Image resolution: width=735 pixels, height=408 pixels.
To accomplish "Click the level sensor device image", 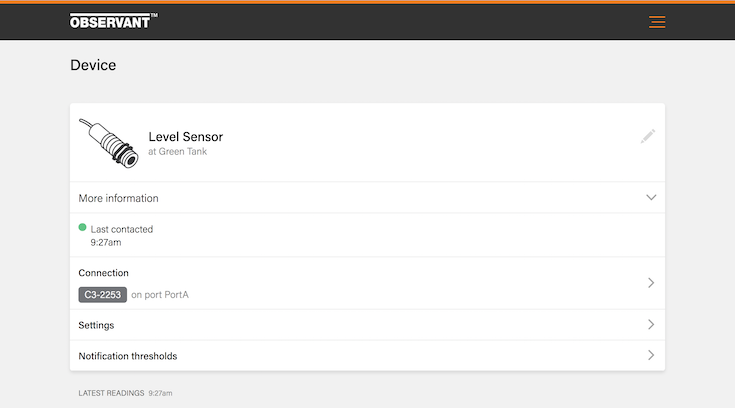I will point(109,143).
